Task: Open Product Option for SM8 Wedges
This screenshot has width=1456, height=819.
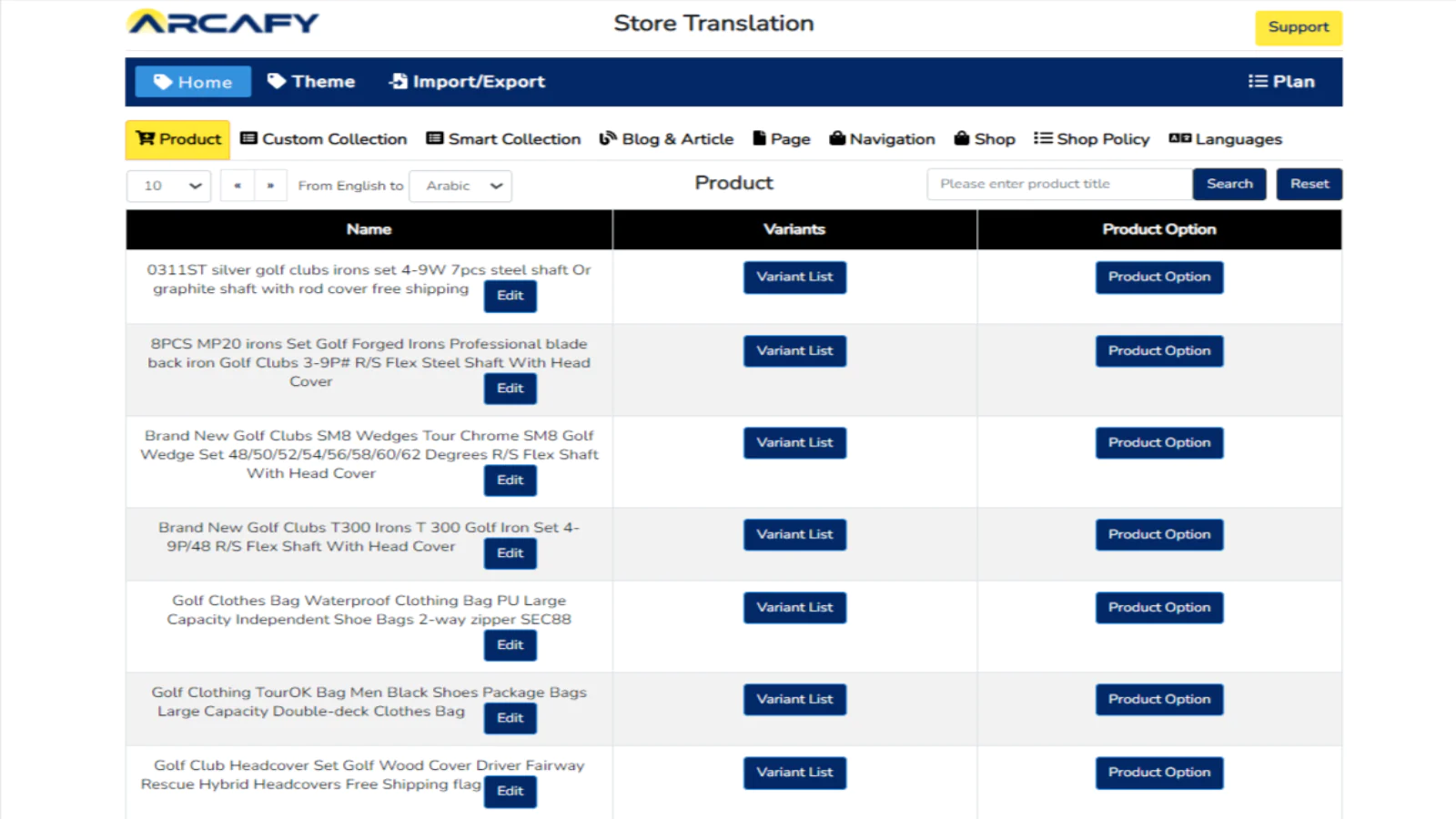Action: (x=1159, y=443)
